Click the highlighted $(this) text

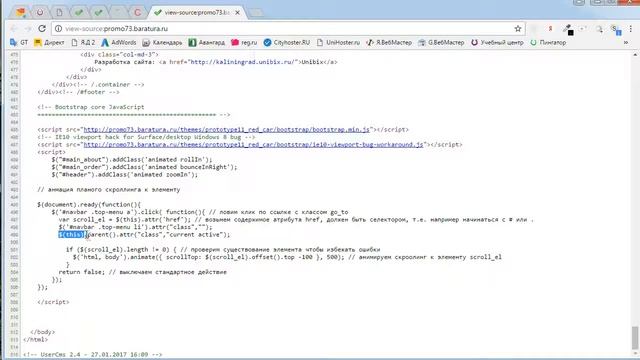[72, 234]
